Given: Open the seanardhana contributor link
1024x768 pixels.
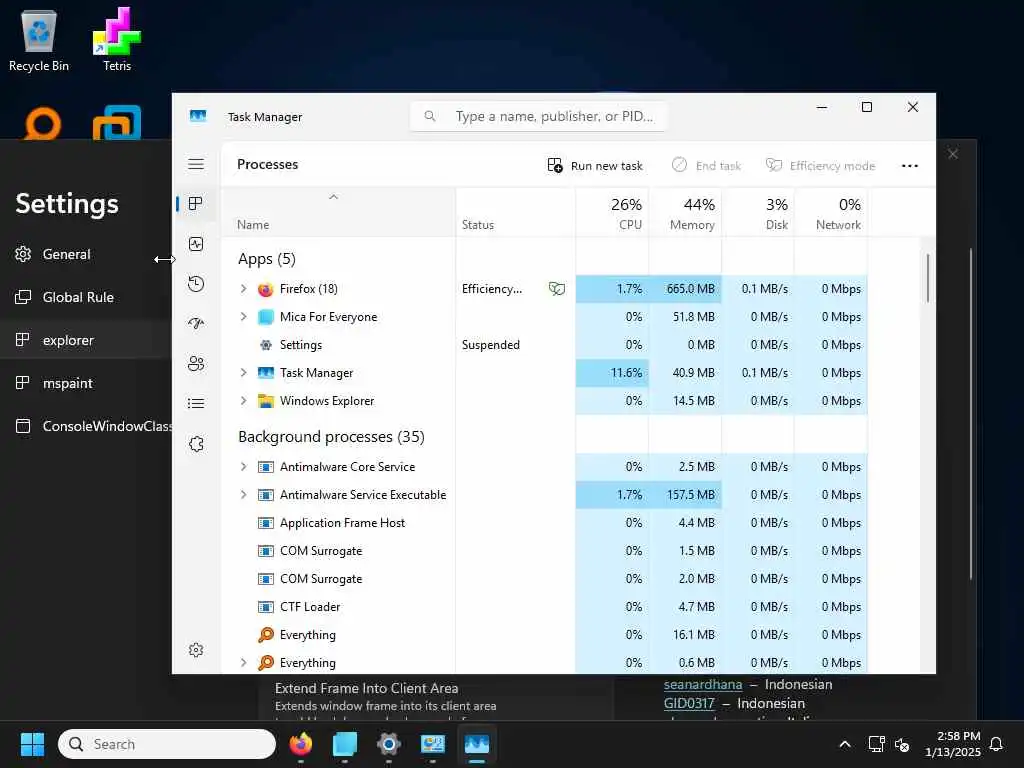Looking at the screenshot, I should pyautogui.click(x=703, y=684).
